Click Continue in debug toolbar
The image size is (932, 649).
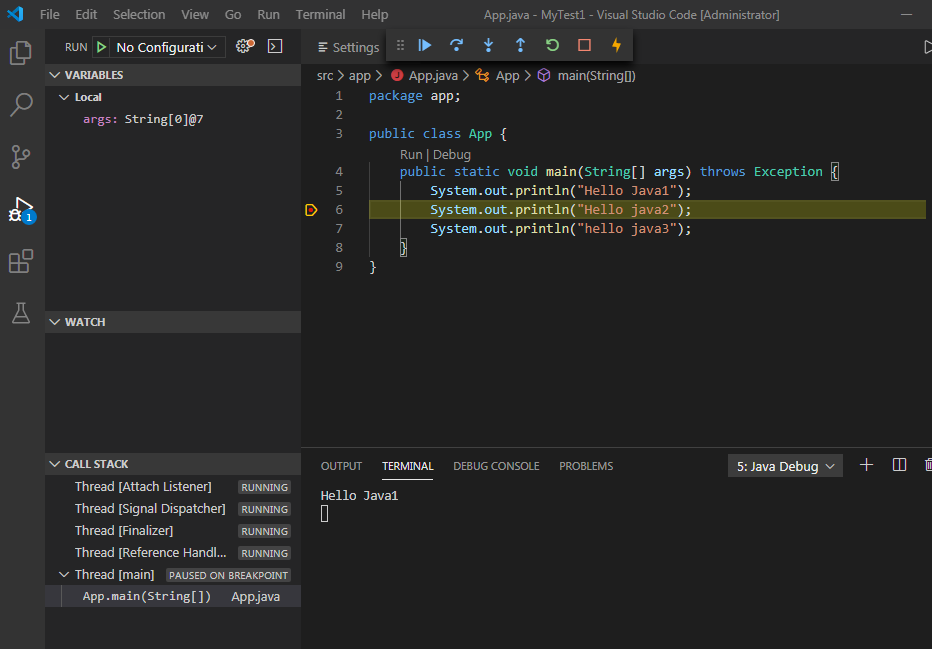pos(425,46)
